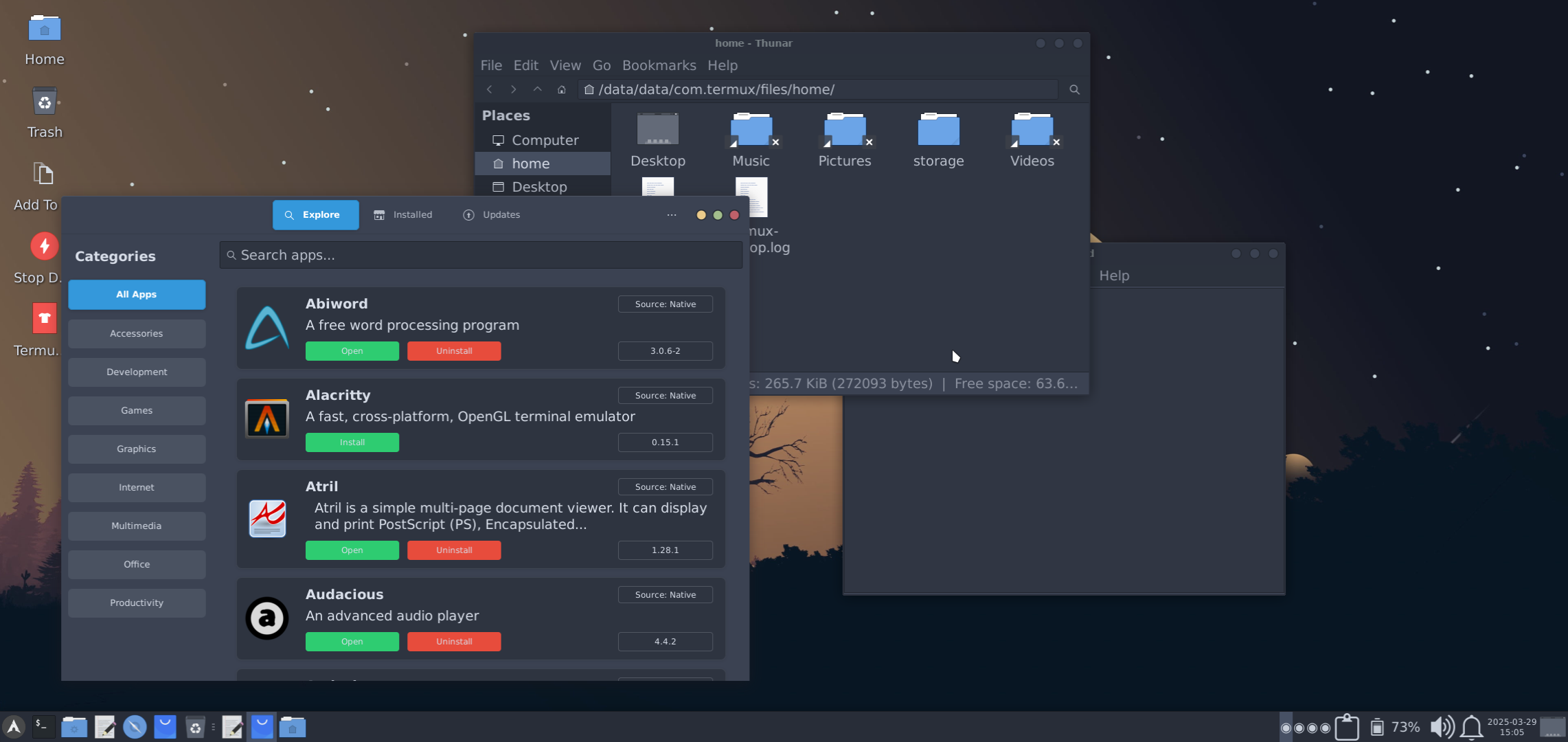Install Alacritty
1568x742 pixels.
[x=352, y=442]
